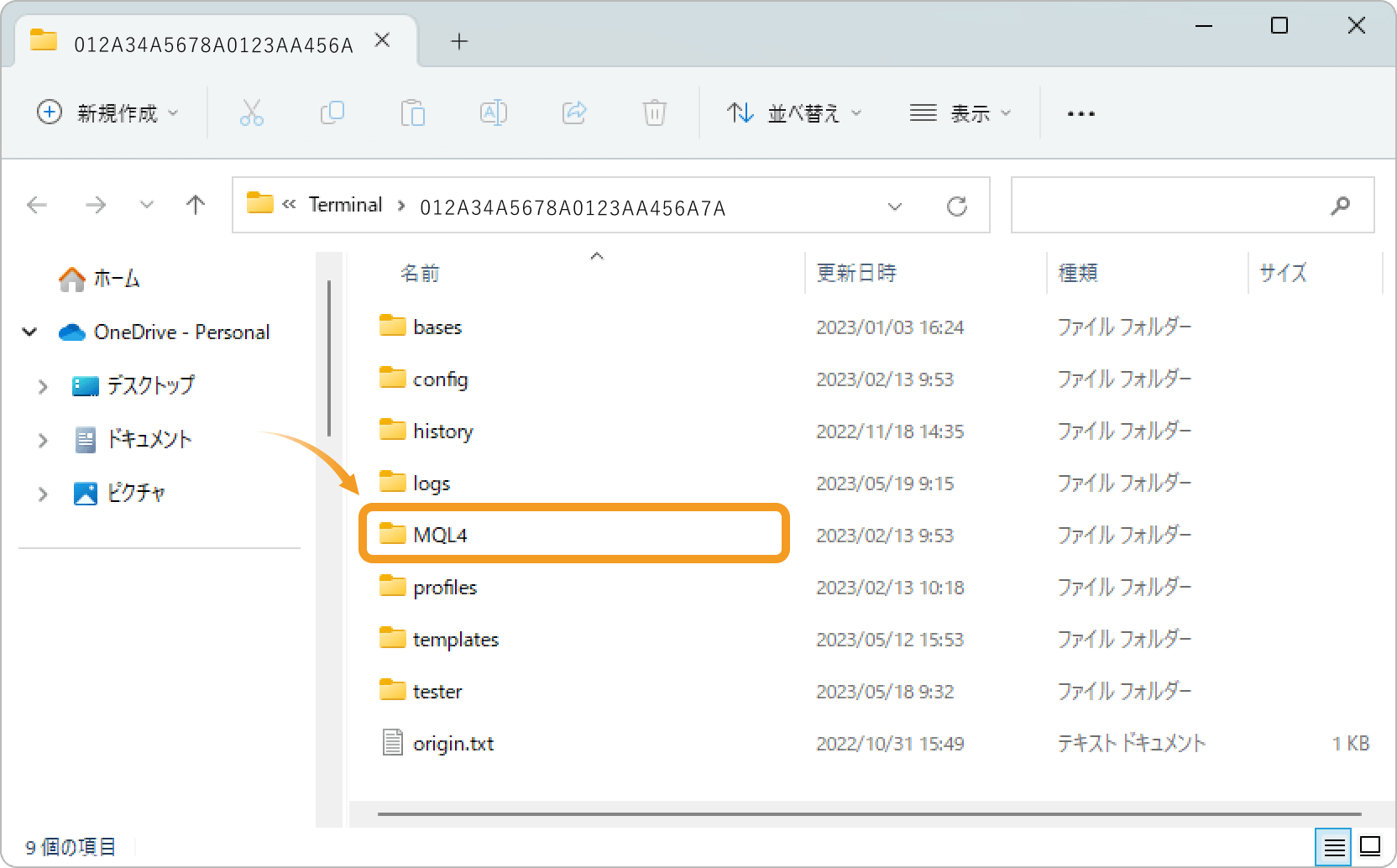Open the three-dot See more menu
The image size is (1397, 868).
coord(1080,113)
